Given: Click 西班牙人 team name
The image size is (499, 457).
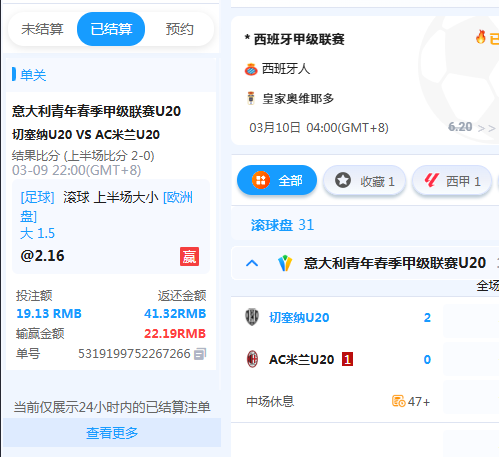Looking at the screenshot, I should click(x=286, y=69).
